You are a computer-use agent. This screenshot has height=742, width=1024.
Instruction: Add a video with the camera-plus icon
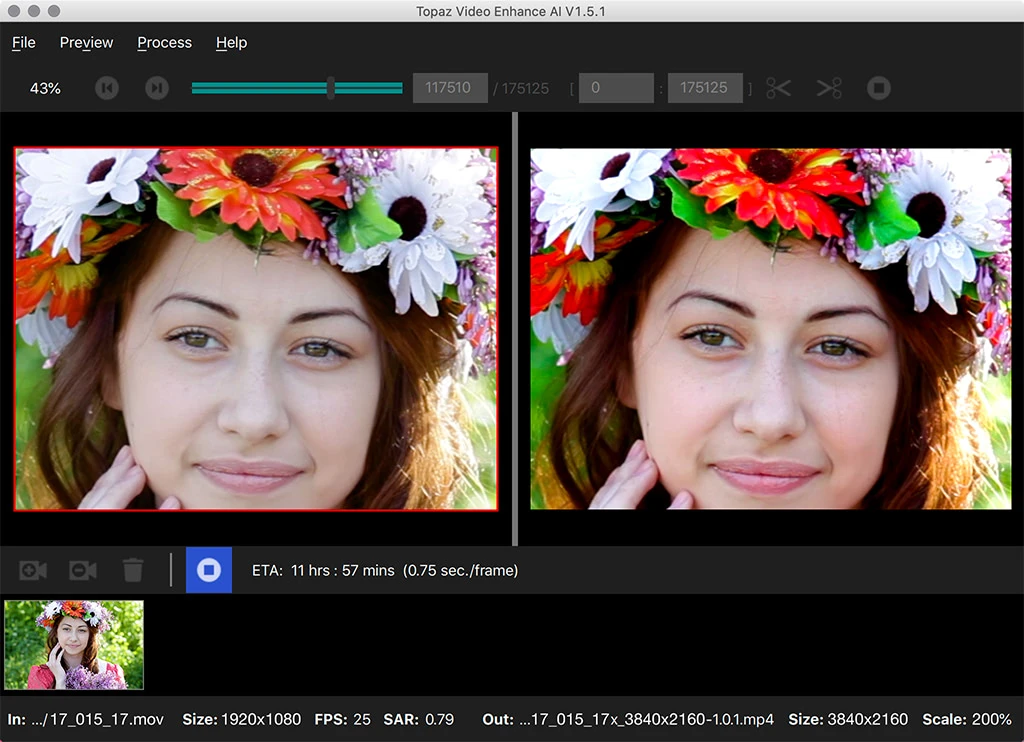pyautogui.click(x=33, y=570)
